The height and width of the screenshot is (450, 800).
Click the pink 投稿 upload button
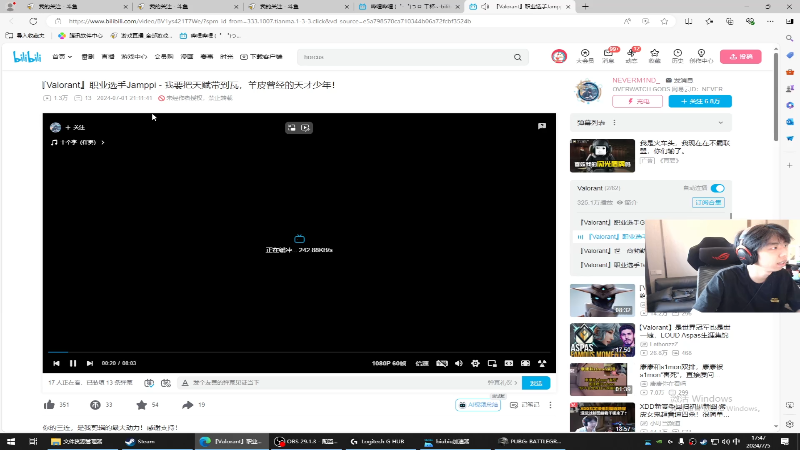click(741, 57)
